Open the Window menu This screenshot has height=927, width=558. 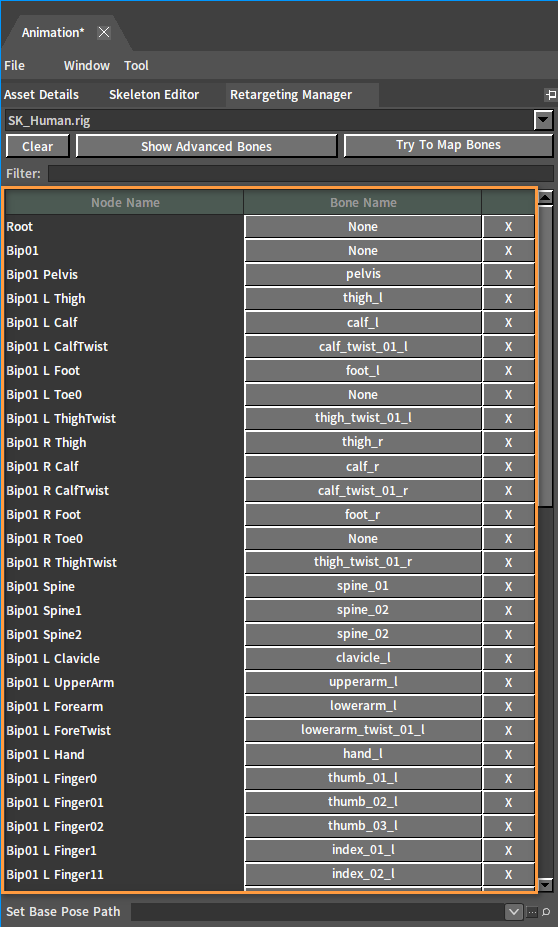coord(87,66)
